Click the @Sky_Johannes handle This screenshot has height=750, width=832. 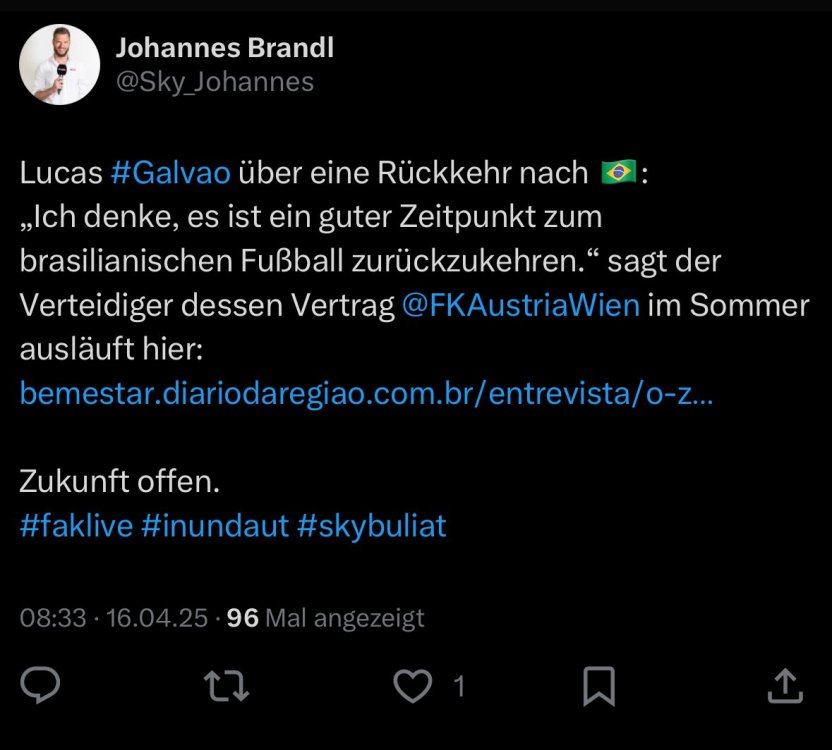pyautogui.click(x=215, y=81)
